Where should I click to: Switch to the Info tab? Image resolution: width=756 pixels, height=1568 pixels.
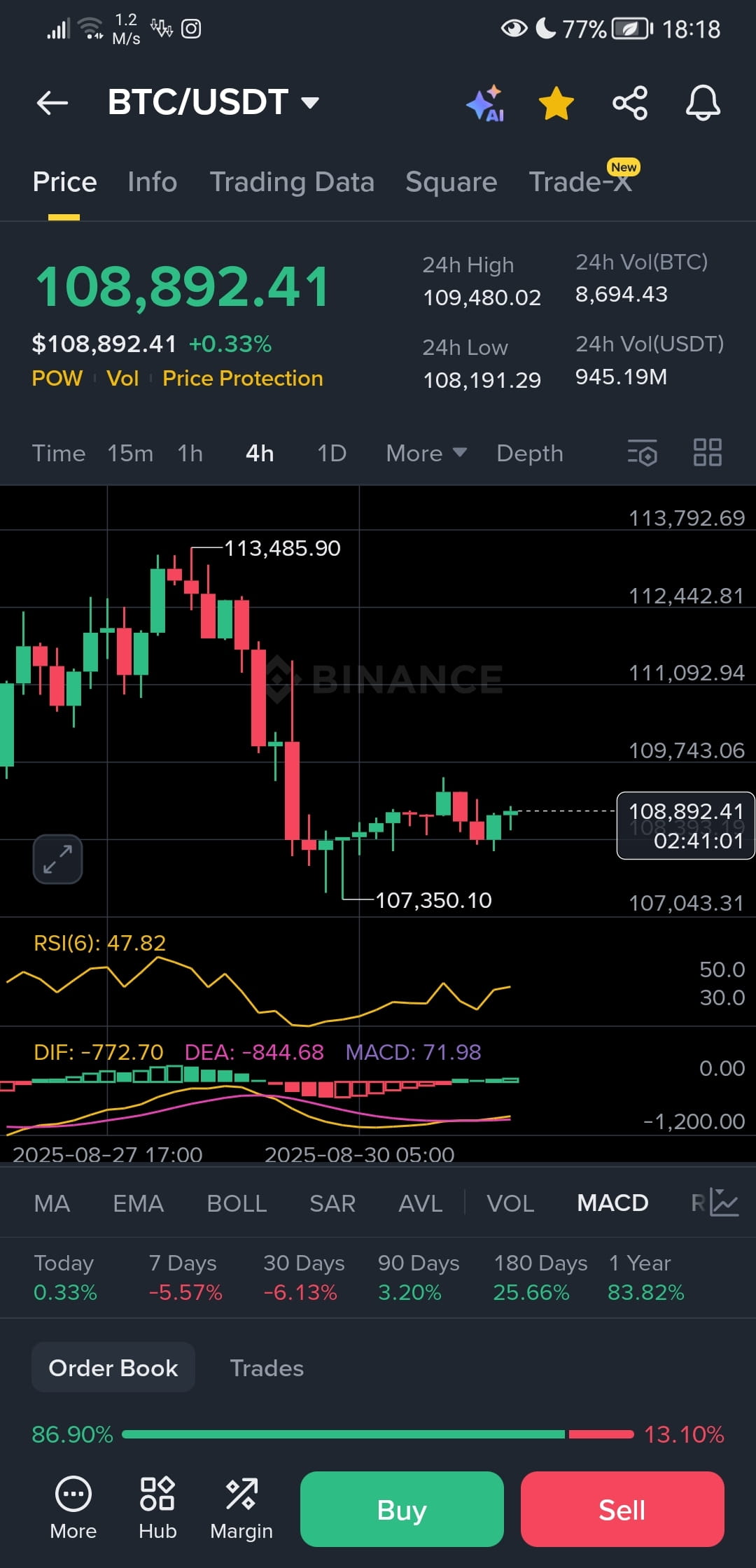click(153, 182)
